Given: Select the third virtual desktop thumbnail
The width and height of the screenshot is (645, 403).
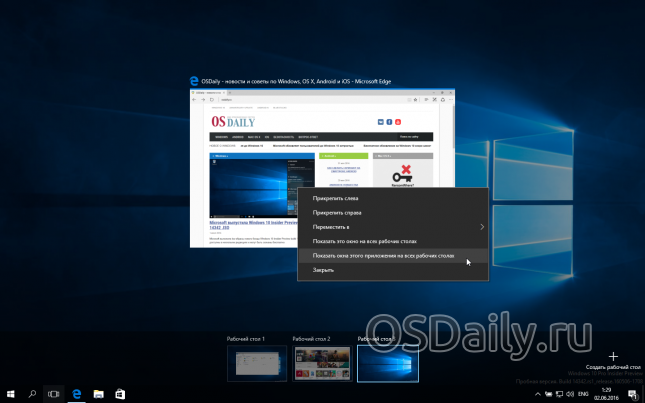Looking at the screenshot, I should pos(387,363).
